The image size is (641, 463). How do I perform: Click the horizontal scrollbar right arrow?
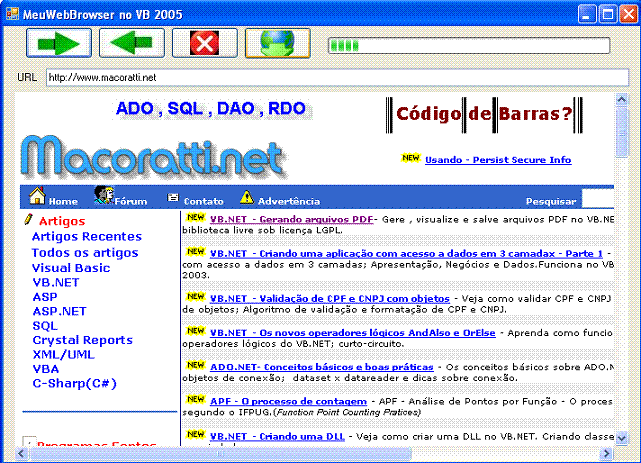[607, 453]
